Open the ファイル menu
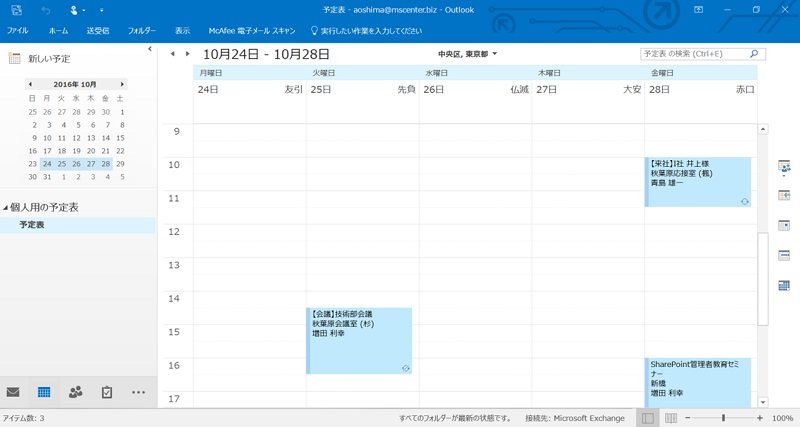 17,31
